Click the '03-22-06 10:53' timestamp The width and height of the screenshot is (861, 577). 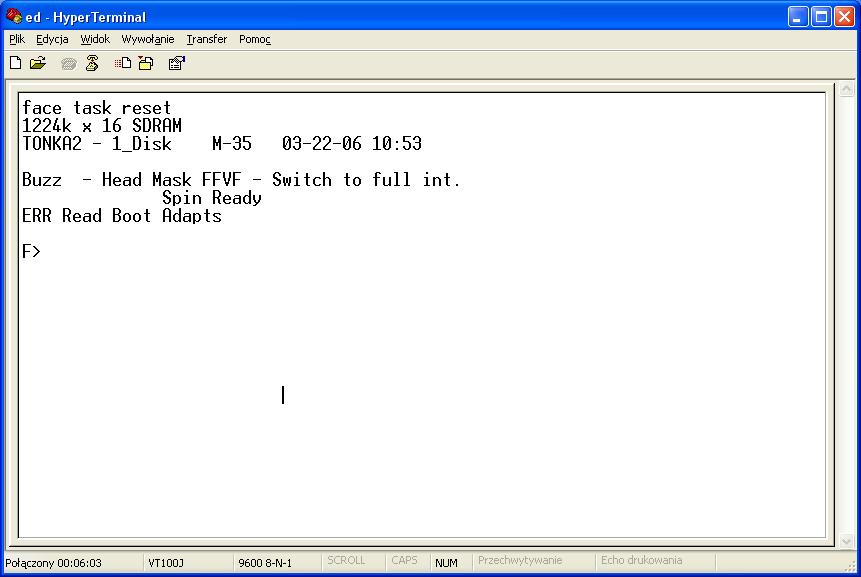click(352, 144)
